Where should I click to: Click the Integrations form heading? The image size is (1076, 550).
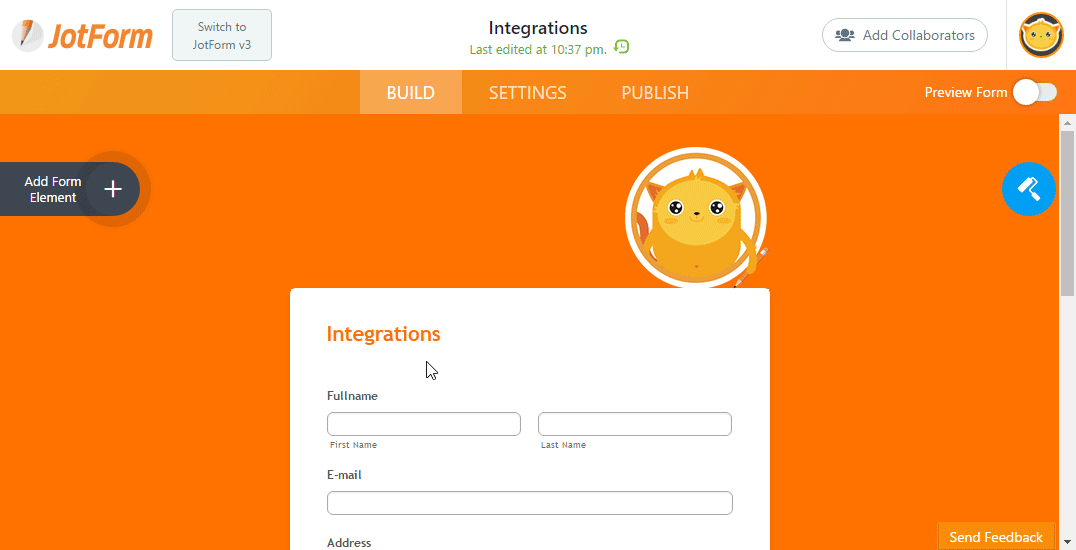pyautogui.click(x=383, y=334)
